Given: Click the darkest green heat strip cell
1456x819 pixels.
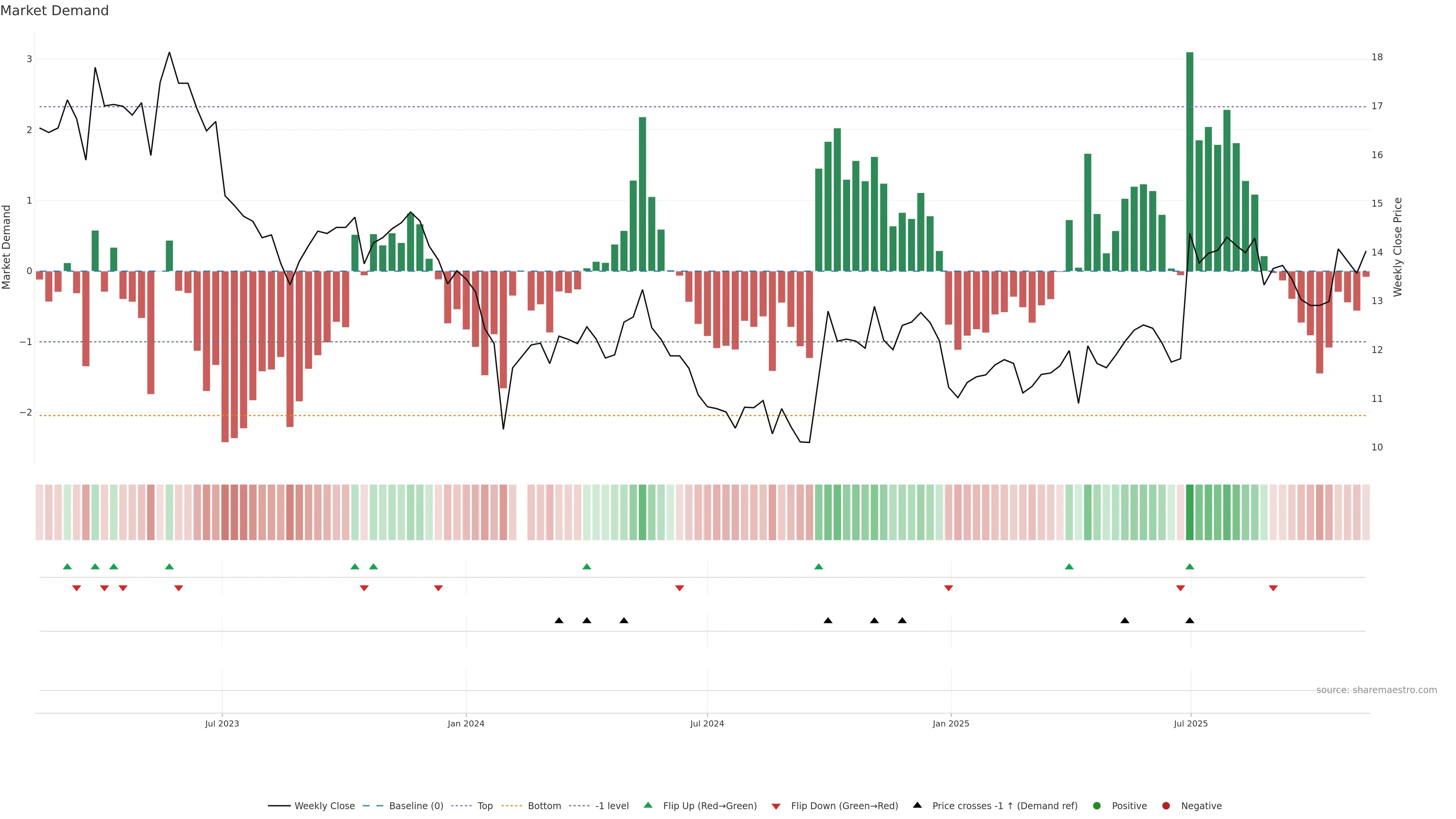Looking at the screenshot, I should [x=1190, y=512].
